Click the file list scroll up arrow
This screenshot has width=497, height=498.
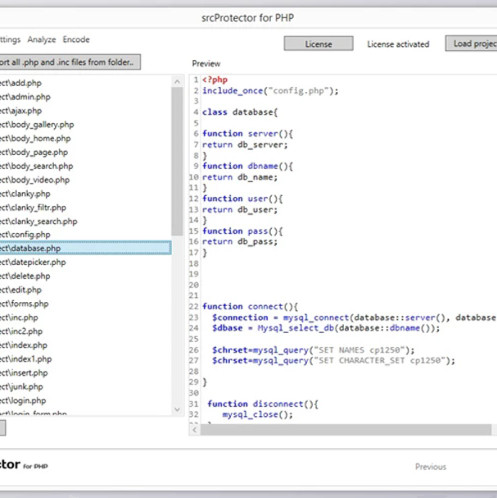pyautogui.click(x=177, y=82)
